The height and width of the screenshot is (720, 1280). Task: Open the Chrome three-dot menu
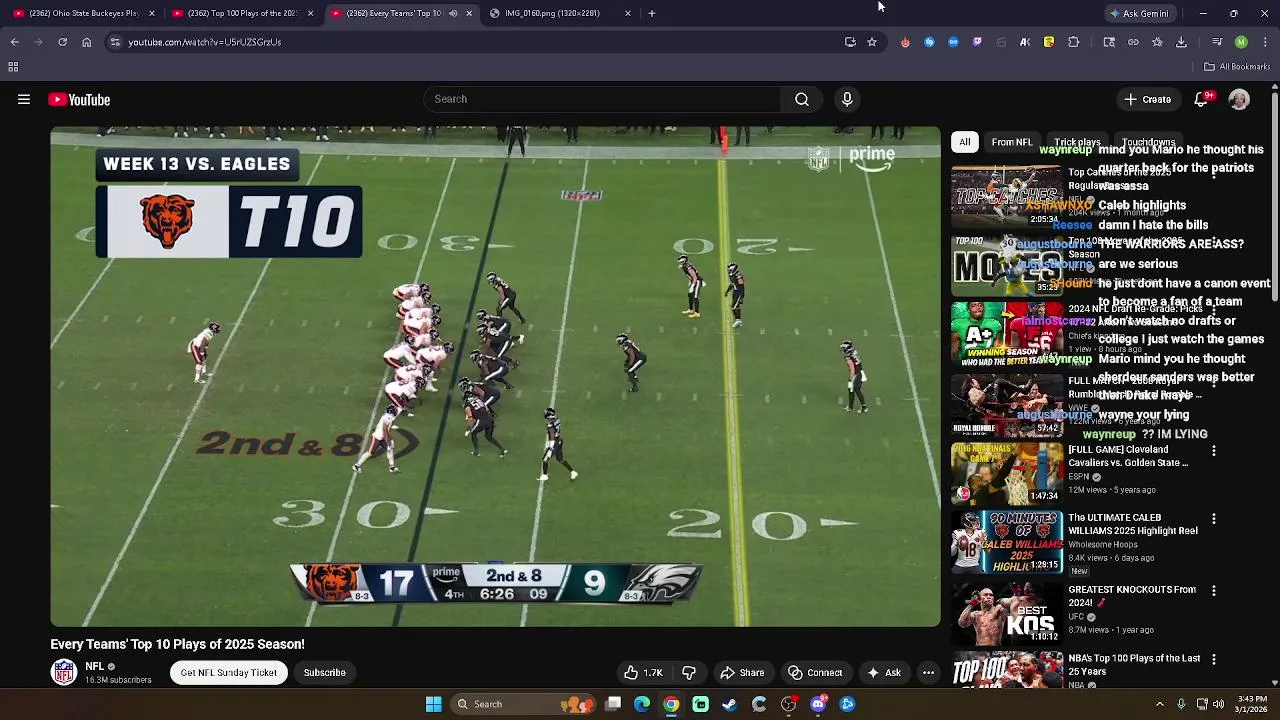coord(1265,42)
